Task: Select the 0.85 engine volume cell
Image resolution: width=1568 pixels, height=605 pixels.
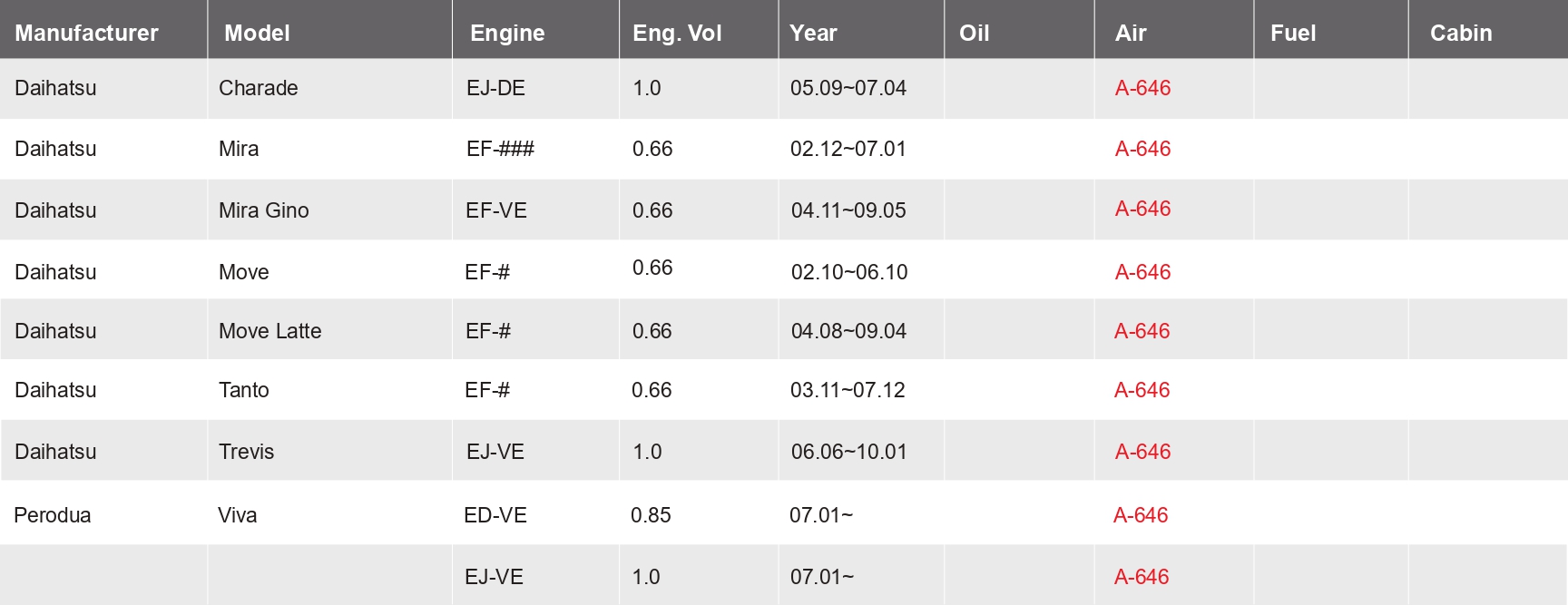Action: coord(651,515)
